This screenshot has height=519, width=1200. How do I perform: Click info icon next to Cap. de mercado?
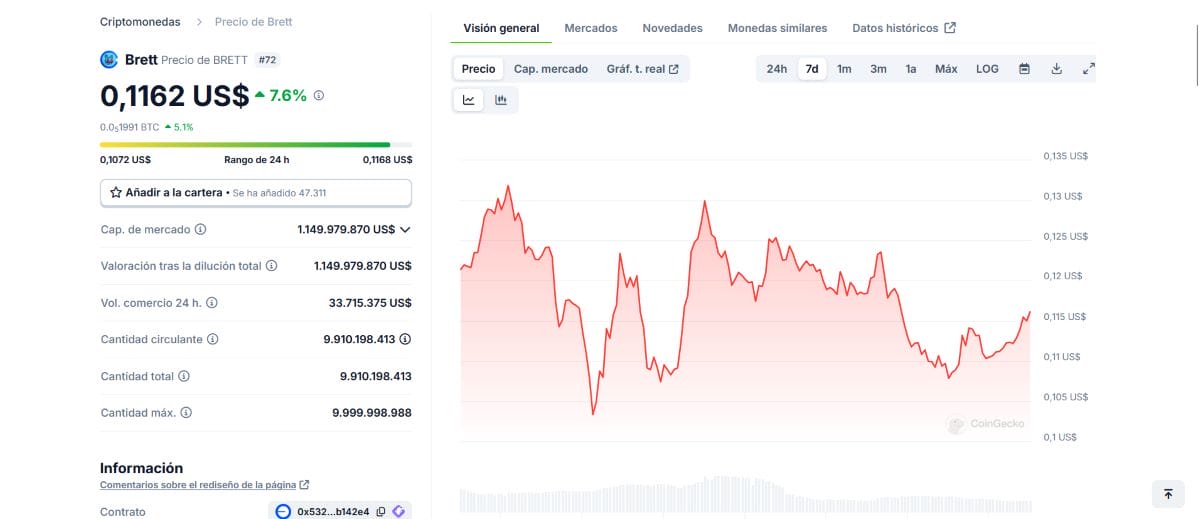pos(200,230)
